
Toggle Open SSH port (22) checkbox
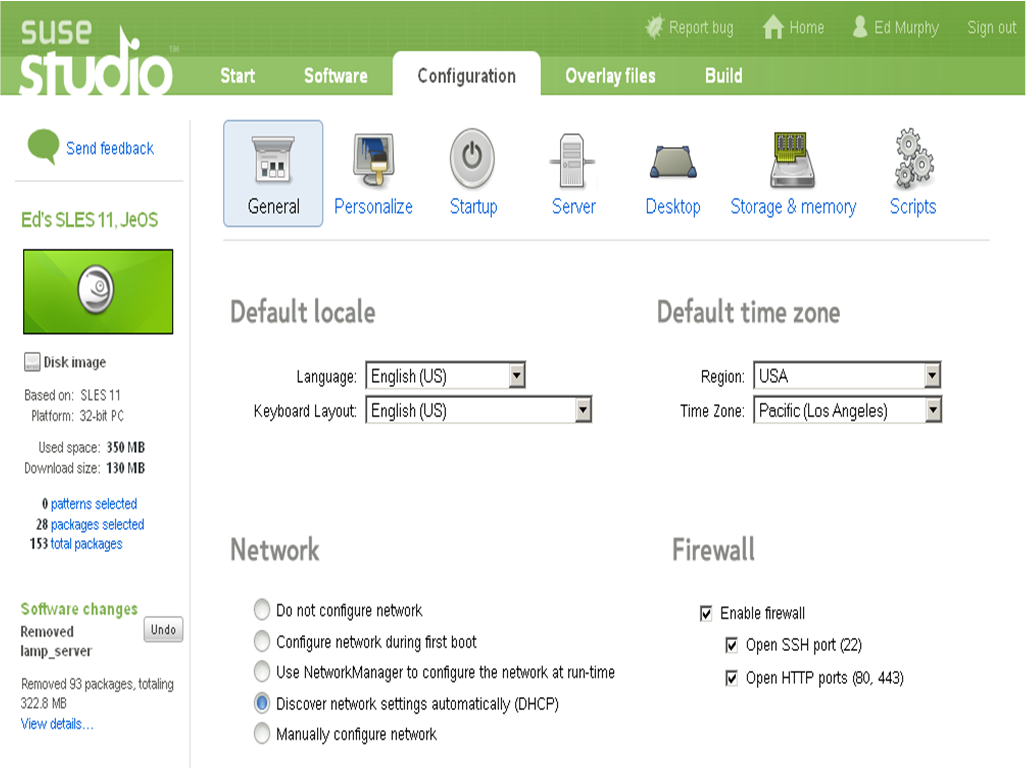coord(732,646)
